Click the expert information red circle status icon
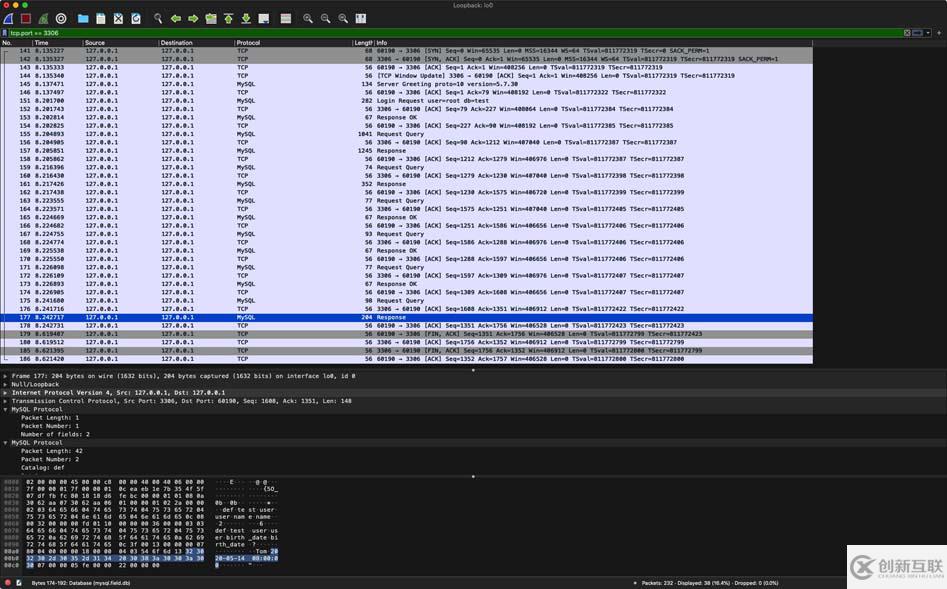 click(x=8, y=583)
